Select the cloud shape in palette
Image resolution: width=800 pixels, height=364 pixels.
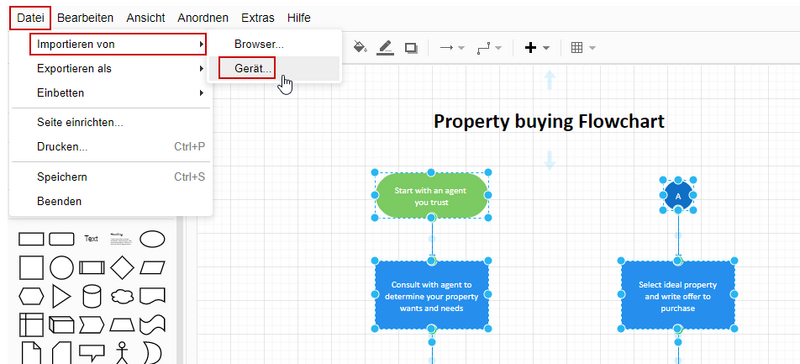coord(122,296)
